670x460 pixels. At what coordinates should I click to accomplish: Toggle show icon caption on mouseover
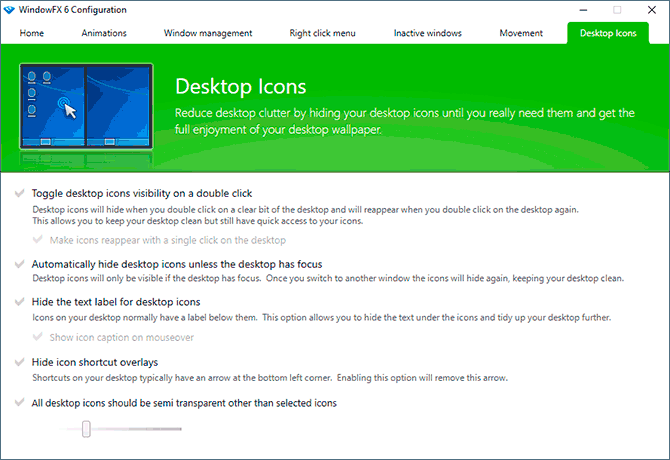click(38, 337)
